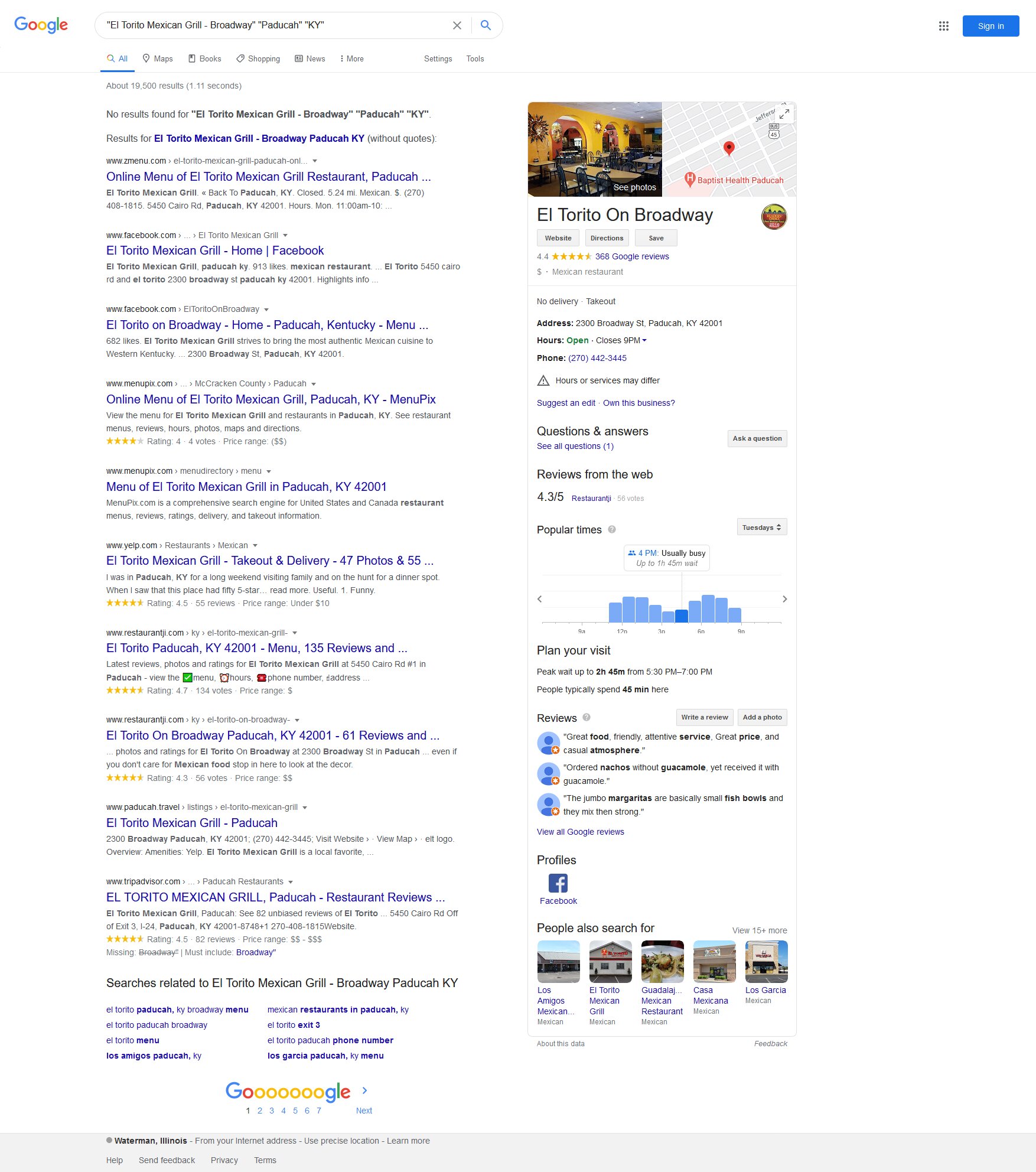
Task: Click the highlighted 4 PM bar in chart
Action: [x=681, y=616]
